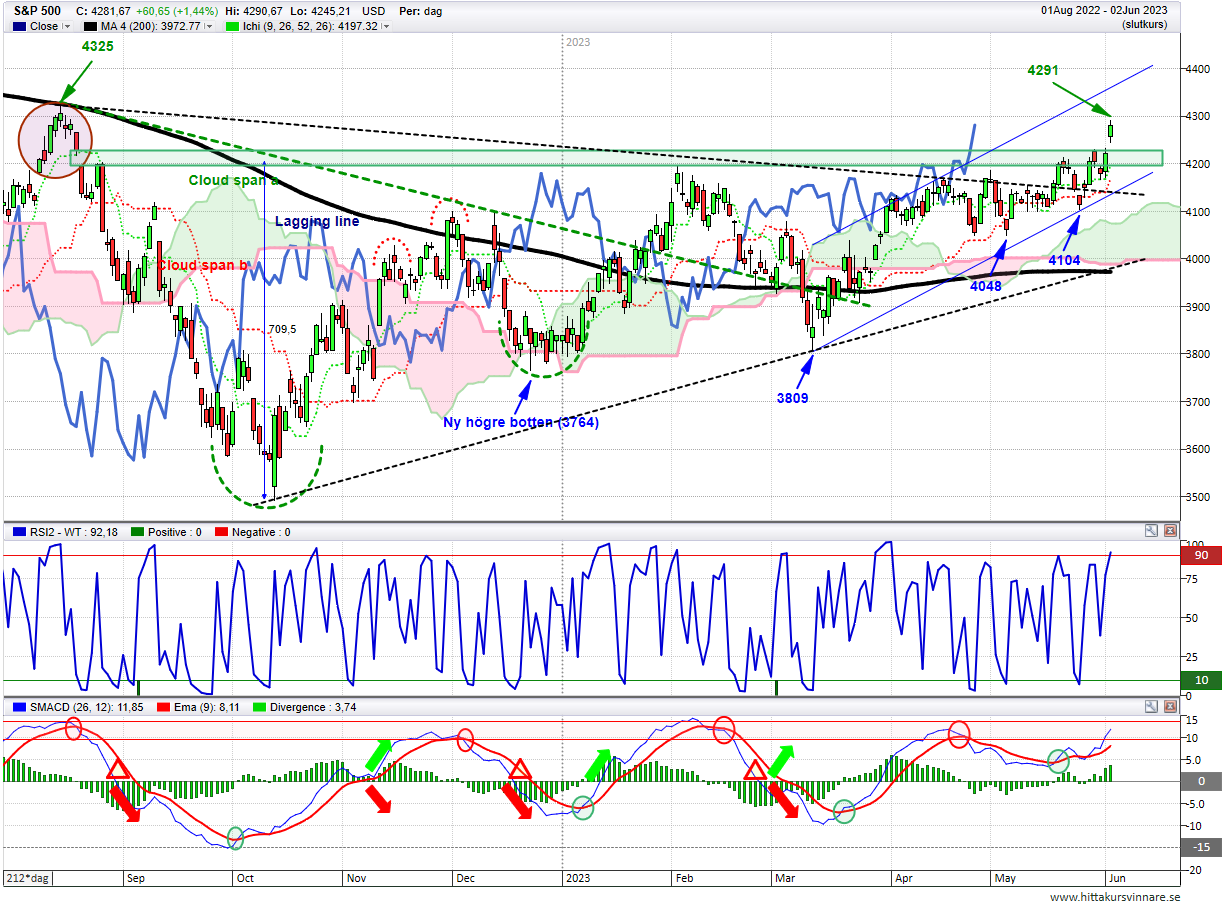Open settings wrench for the SMACD panel
The height and width of the screenshot is (902, 1225).
1152,706
